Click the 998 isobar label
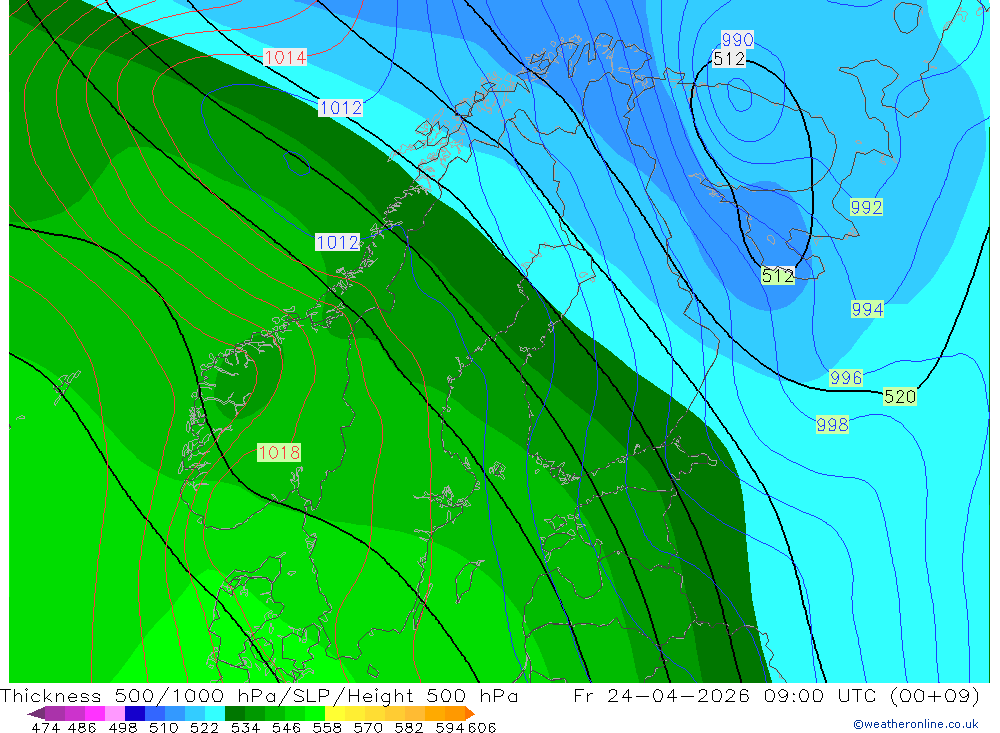This screenshot has height=733, width=1000. (x=832, y=425)
